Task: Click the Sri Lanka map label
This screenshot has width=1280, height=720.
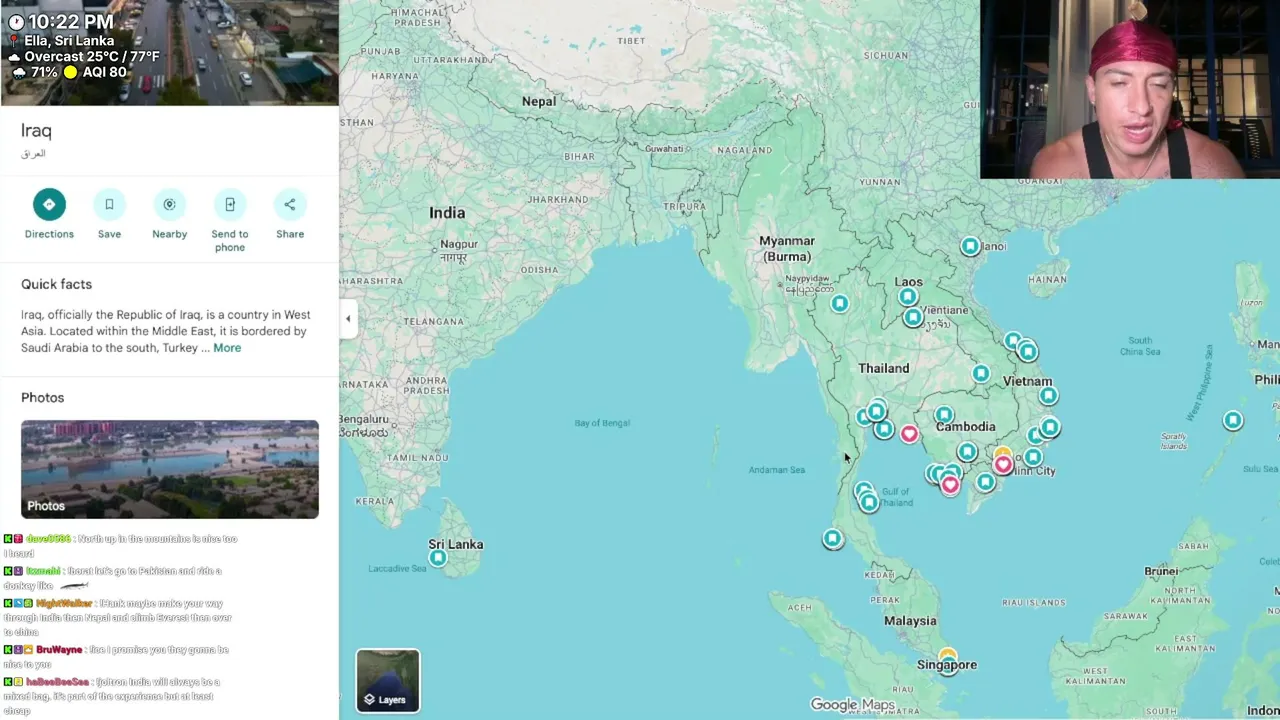Action: [x=456, y=544]
